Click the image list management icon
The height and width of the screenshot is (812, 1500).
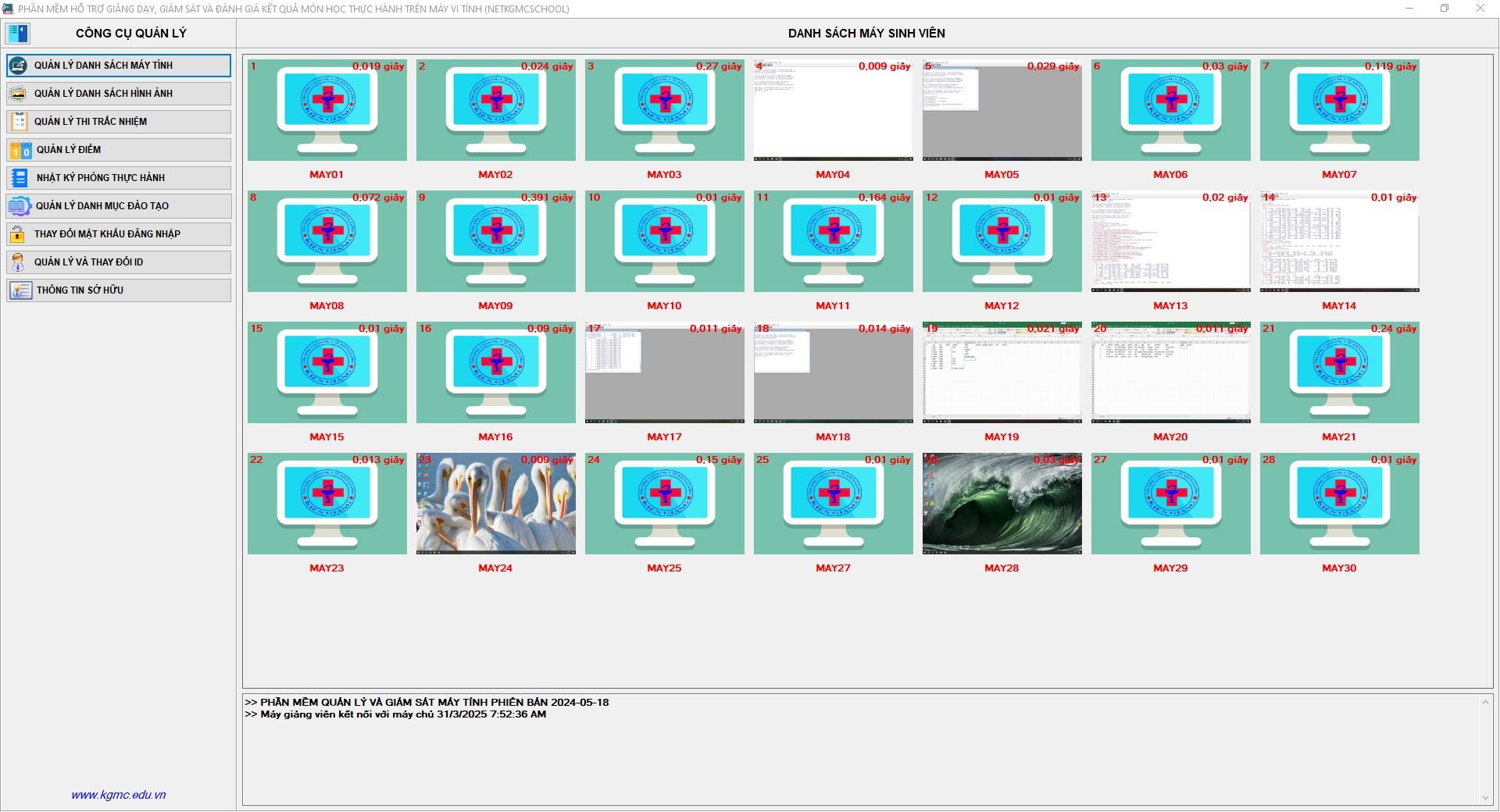tap(18, 94)
